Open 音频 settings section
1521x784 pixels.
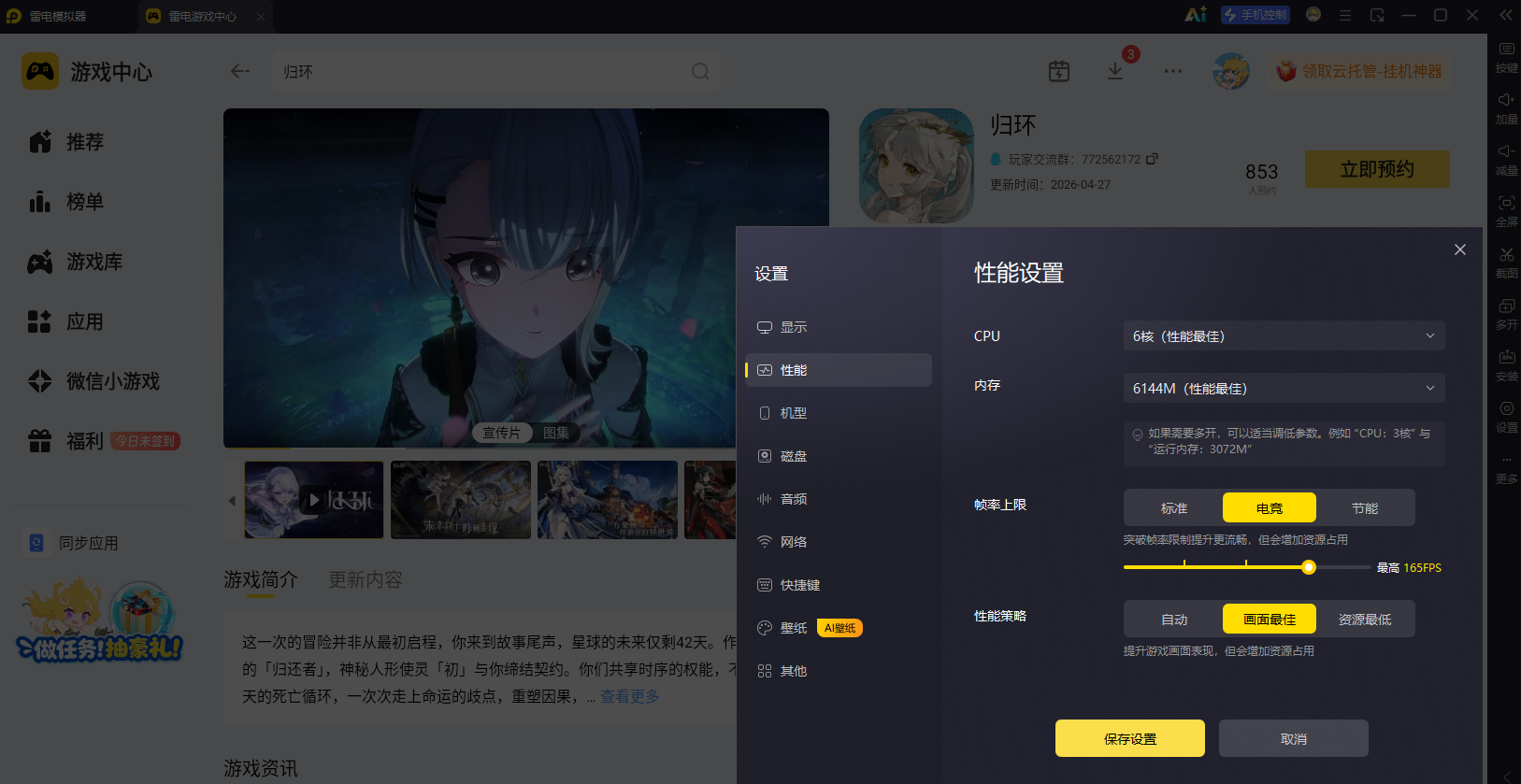point(839,499)
